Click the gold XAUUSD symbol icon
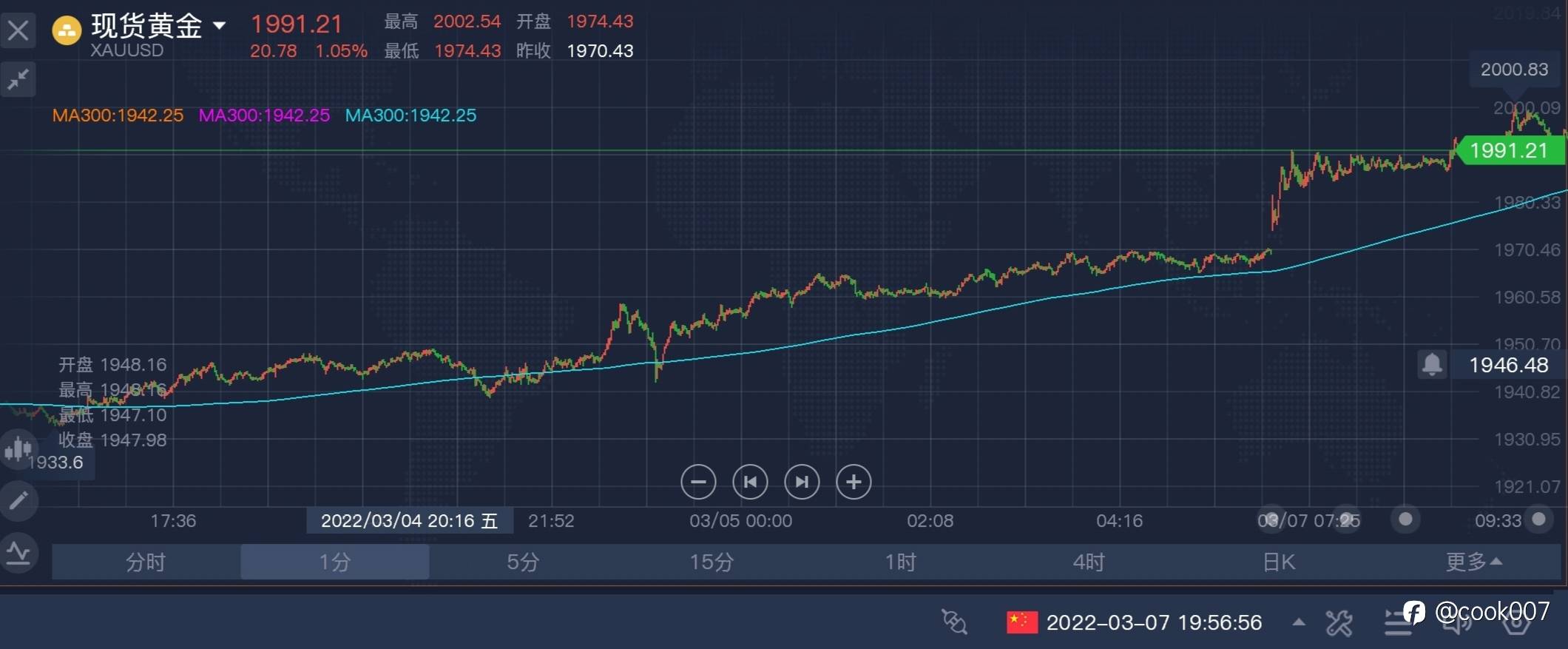 click(67, 31)
